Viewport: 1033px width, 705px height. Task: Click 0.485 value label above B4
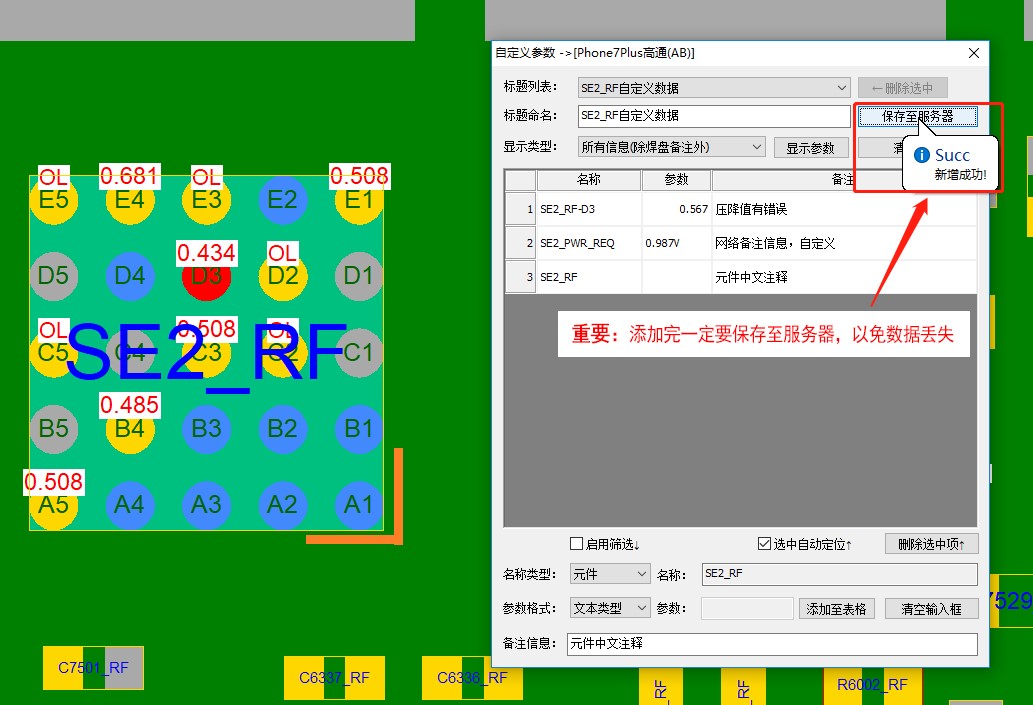[129, 405]
